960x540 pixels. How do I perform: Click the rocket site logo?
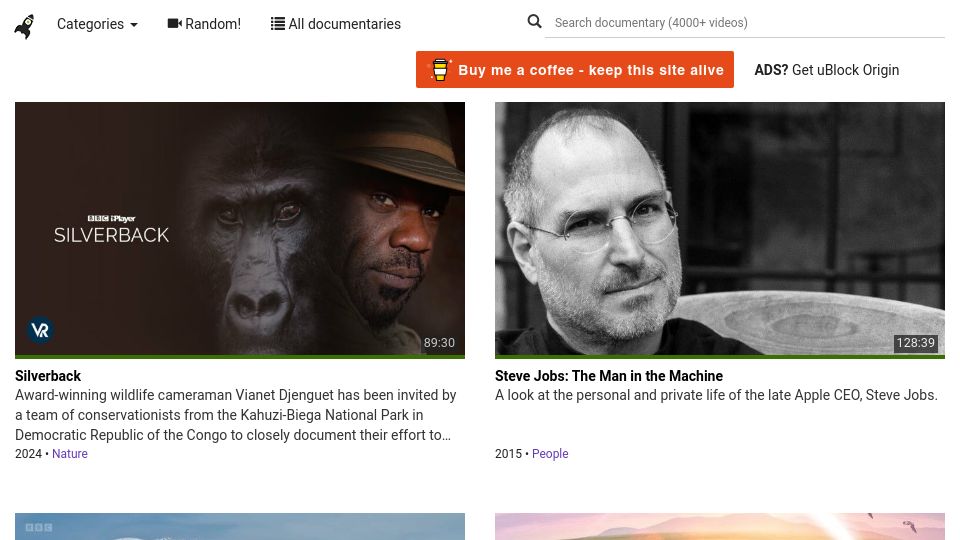tap(24, 26)
